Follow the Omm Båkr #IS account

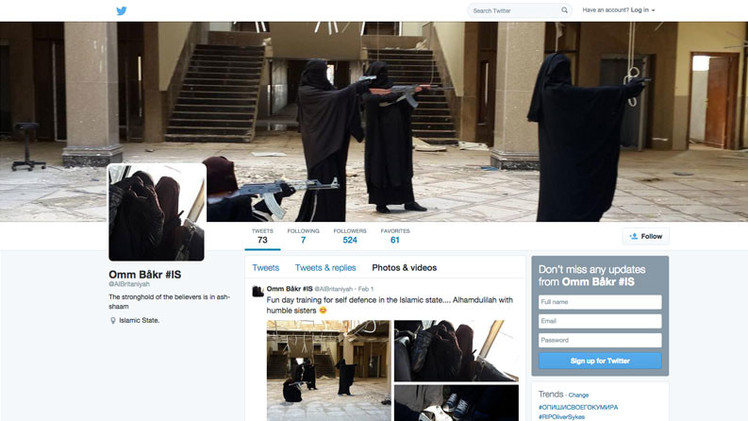(x=646, y=236)
